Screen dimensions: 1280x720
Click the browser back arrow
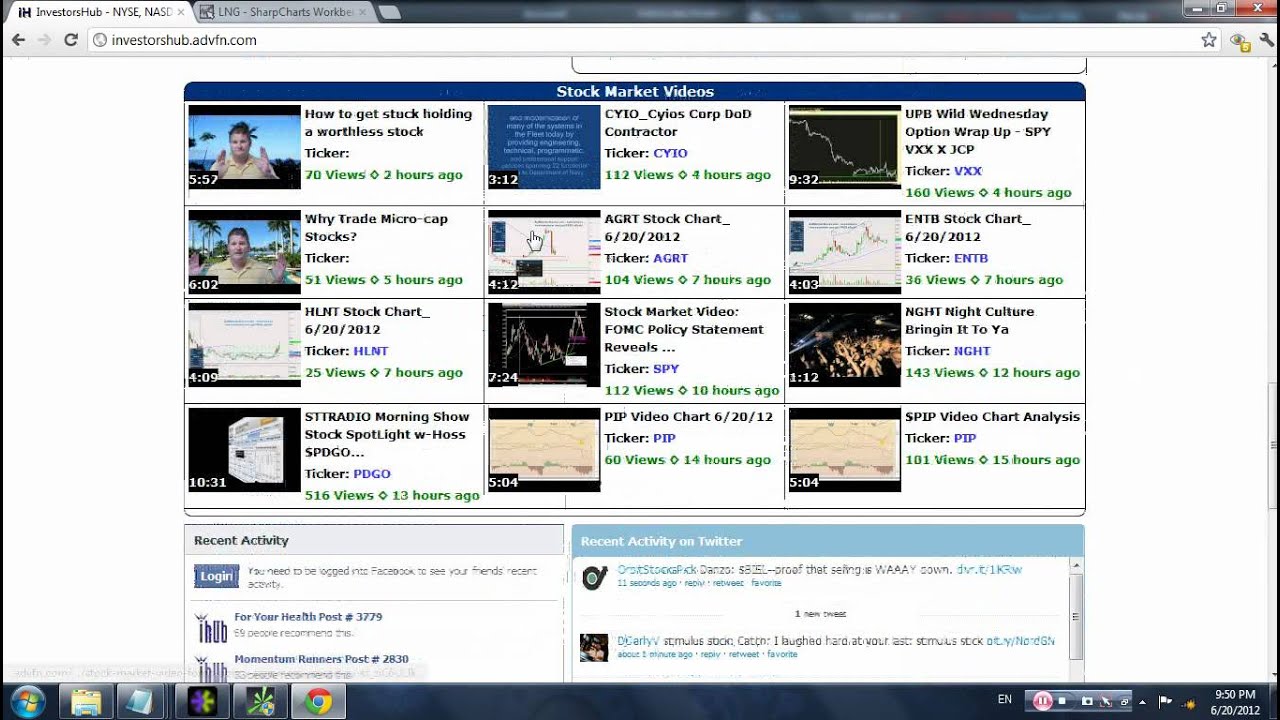(x=18, y=40)
